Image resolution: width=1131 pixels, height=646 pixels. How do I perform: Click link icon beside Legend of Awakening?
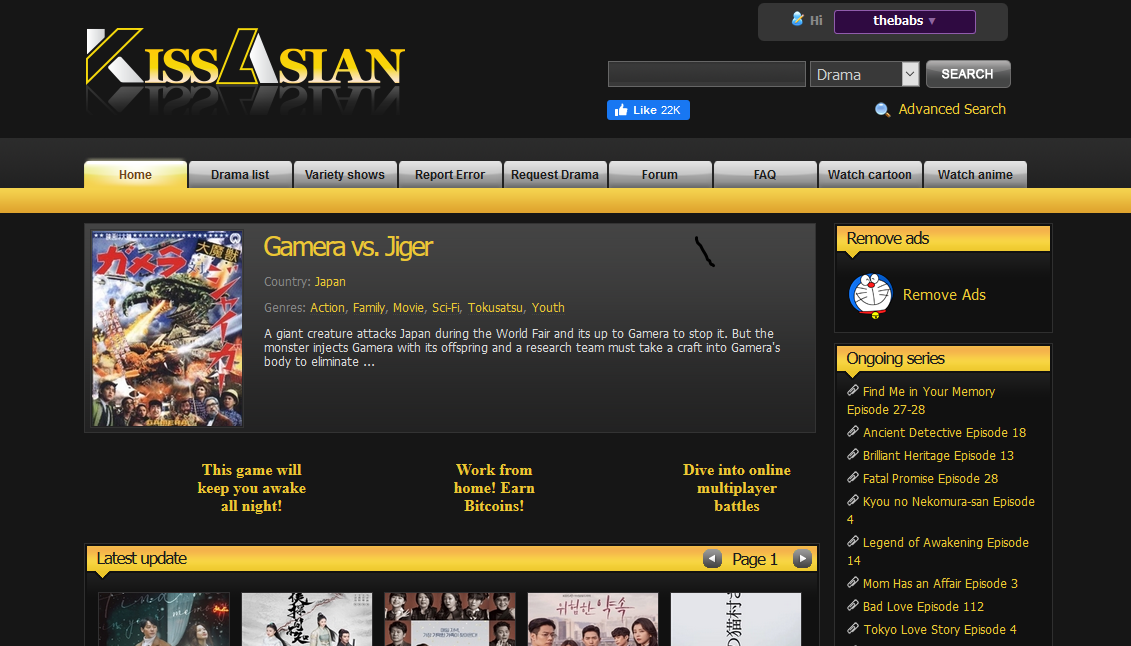tap(853, 541)
